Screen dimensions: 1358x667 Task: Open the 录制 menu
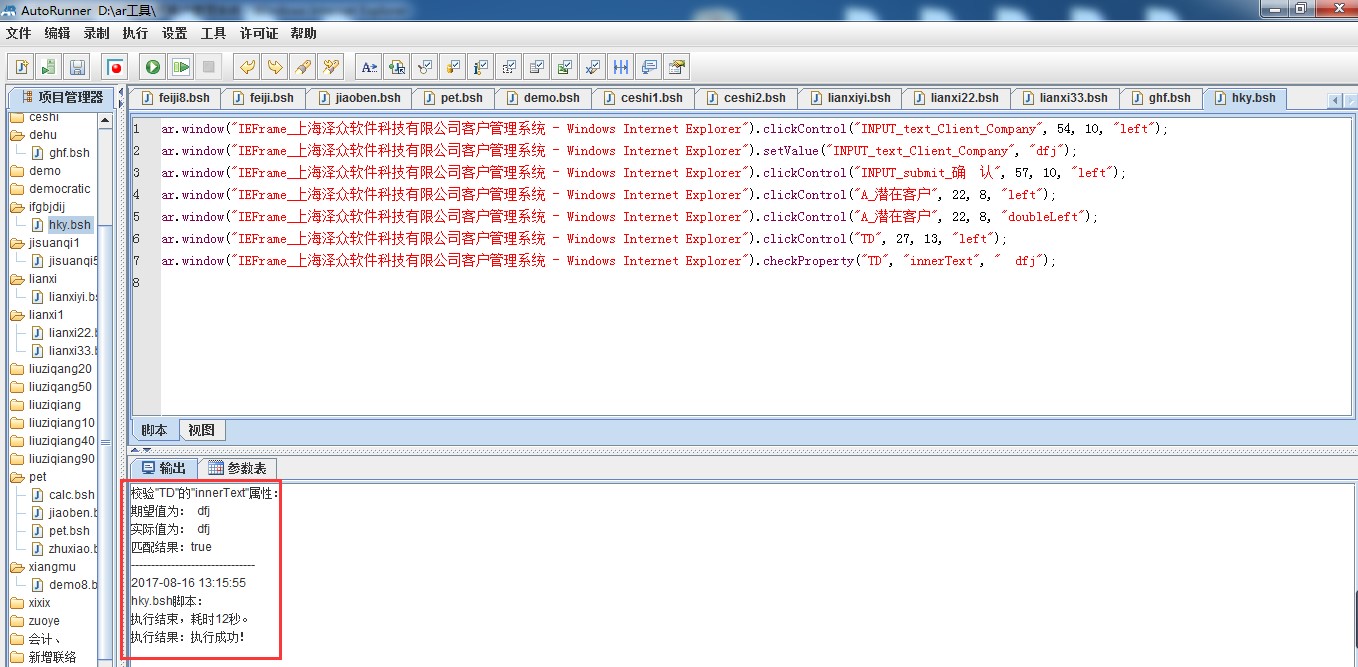(x=96, y=33)
